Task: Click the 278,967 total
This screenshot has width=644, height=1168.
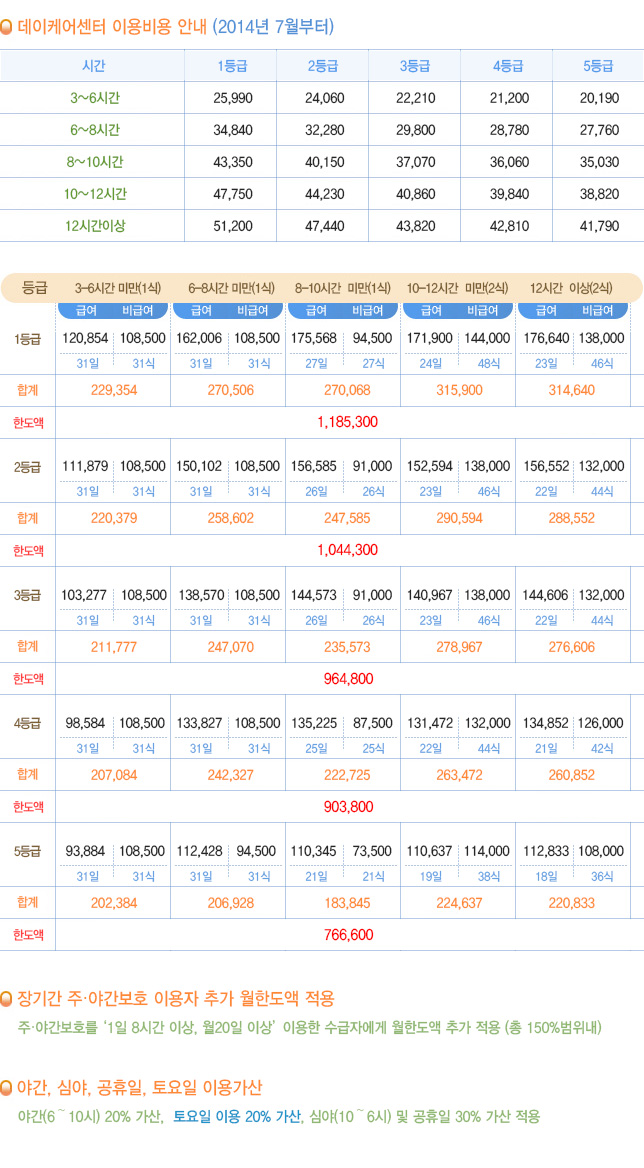Action: pos(459,647)
